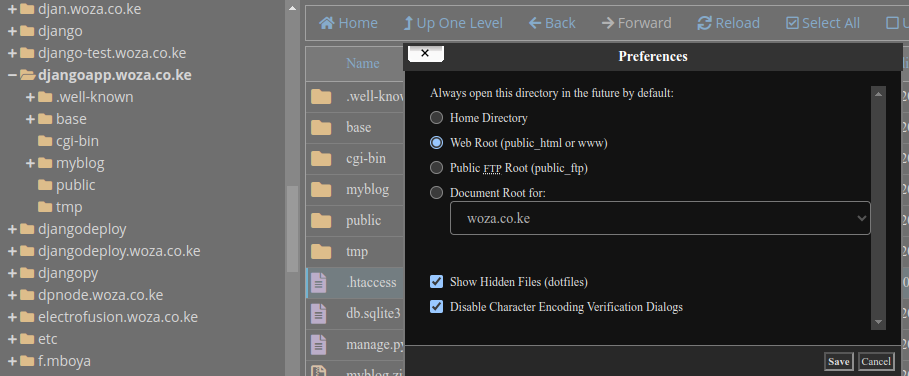Toggle Disable Character Encoding Verification Dialogs checkbox
Screen dimensions: 909x376
pyautogui.click(x=437, y=306)
